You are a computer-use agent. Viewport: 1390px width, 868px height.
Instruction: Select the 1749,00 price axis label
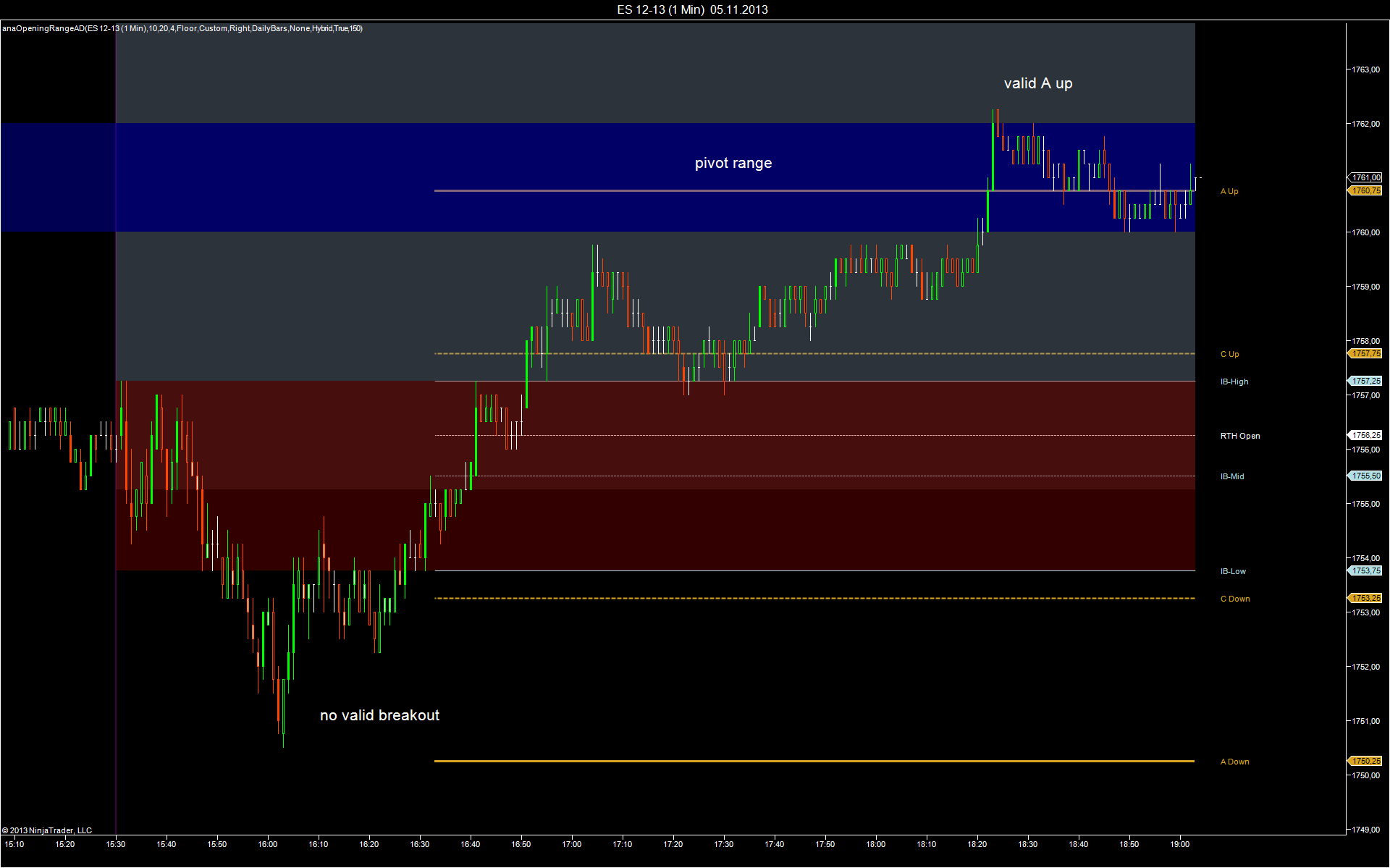pyautogui.click(x=1365, y=830)
